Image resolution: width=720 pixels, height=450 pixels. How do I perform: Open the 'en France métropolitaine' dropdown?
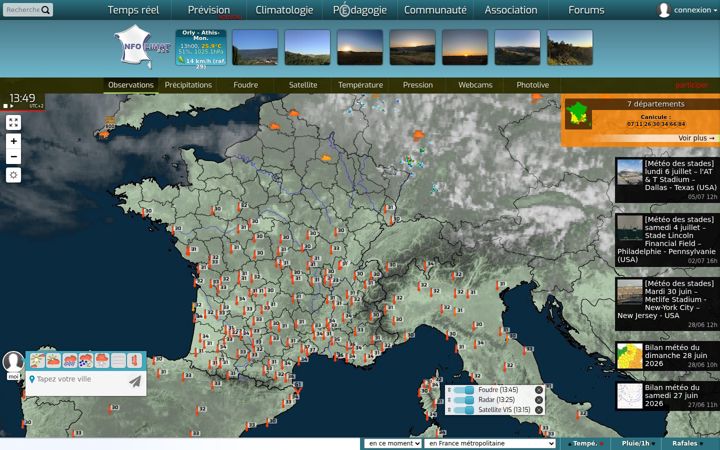490,444
